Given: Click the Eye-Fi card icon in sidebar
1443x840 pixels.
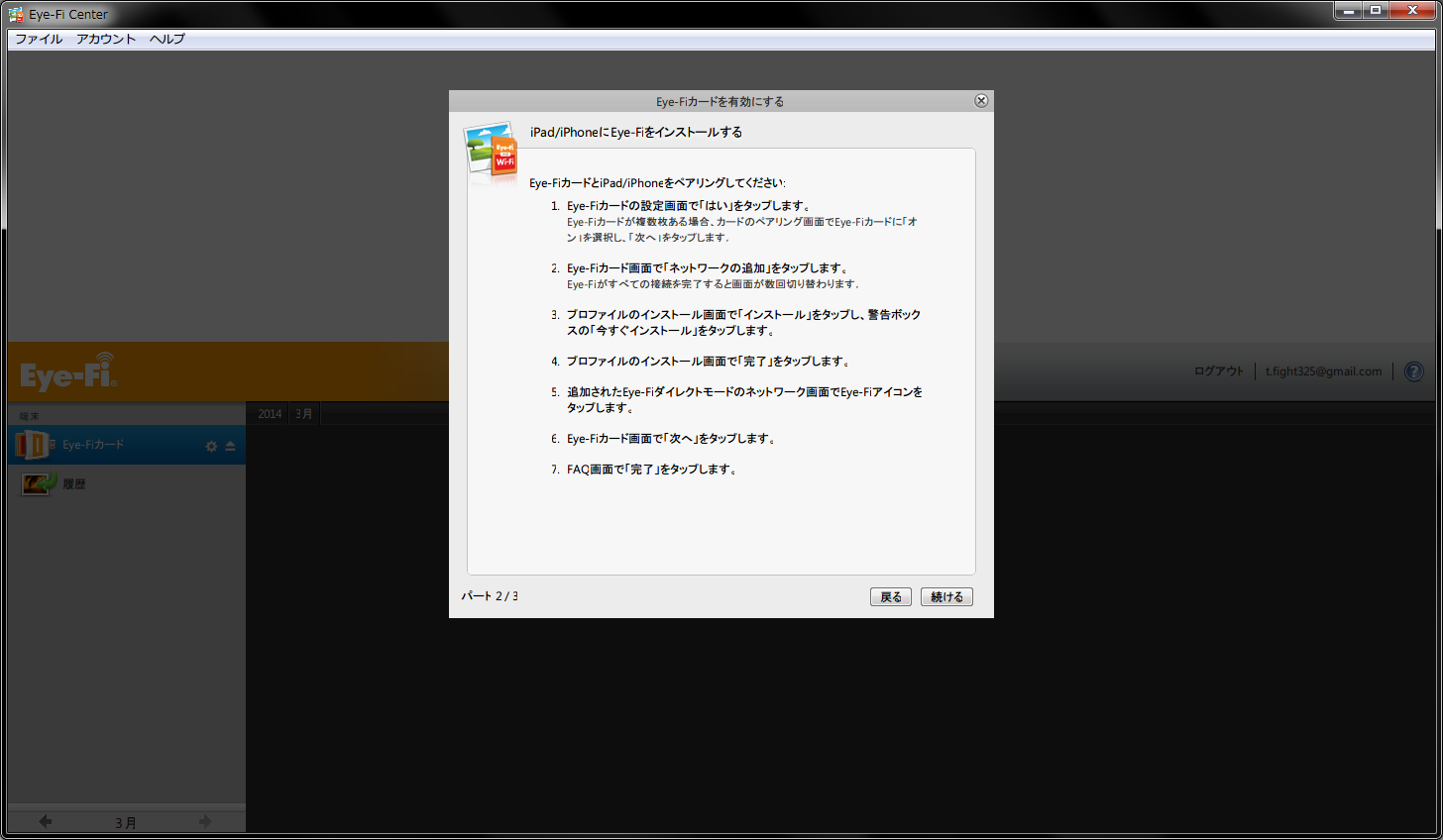Looking at the screenshot, I should click(x=33, y=445).
